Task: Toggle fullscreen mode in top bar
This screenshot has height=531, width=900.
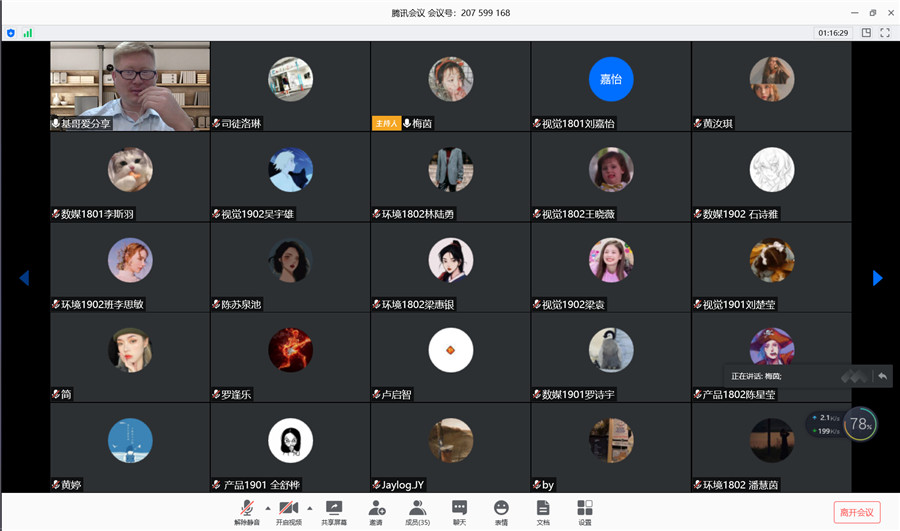Action: (884, 33)
